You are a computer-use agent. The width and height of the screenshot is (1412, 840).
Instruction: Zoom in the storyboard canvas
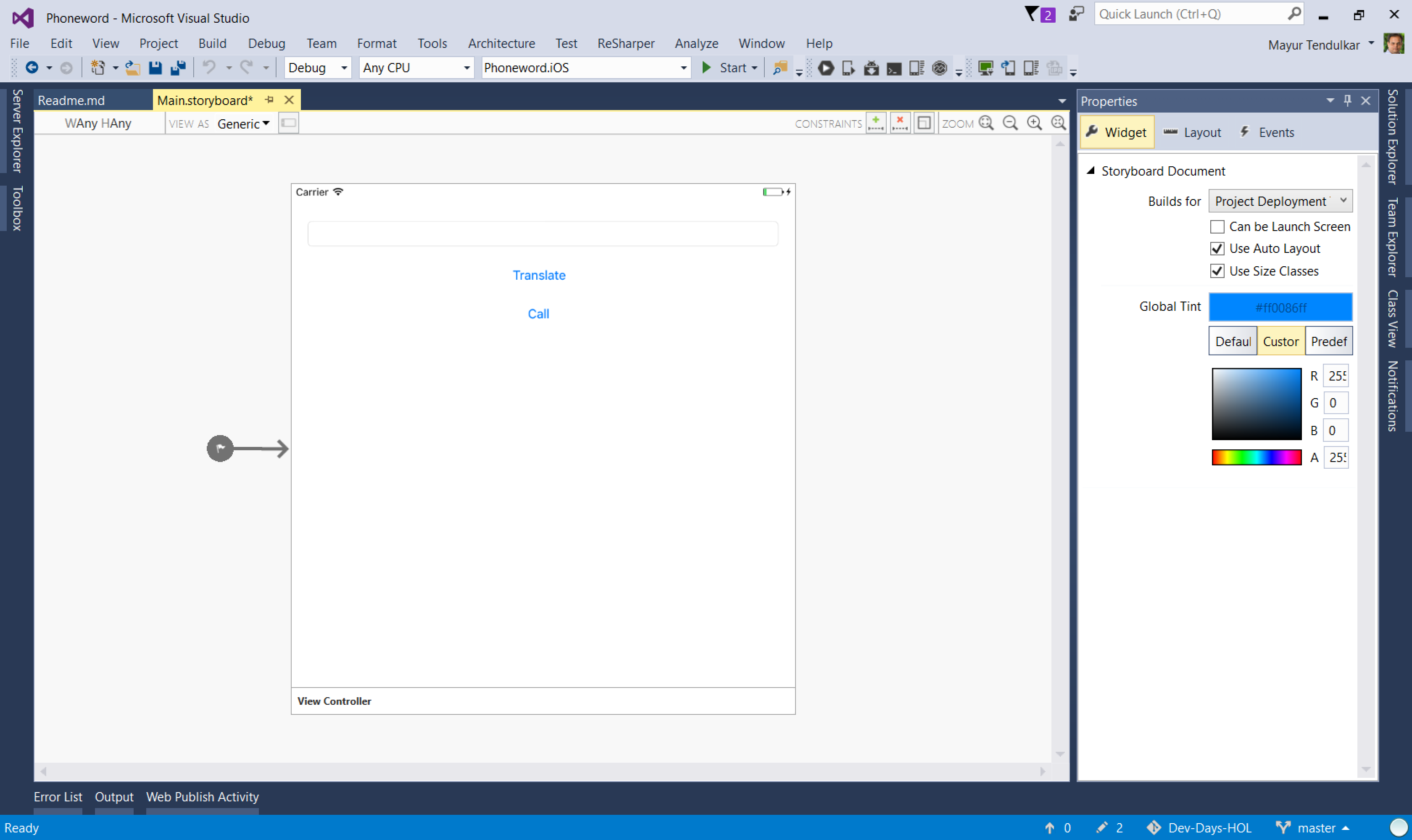1034,123
